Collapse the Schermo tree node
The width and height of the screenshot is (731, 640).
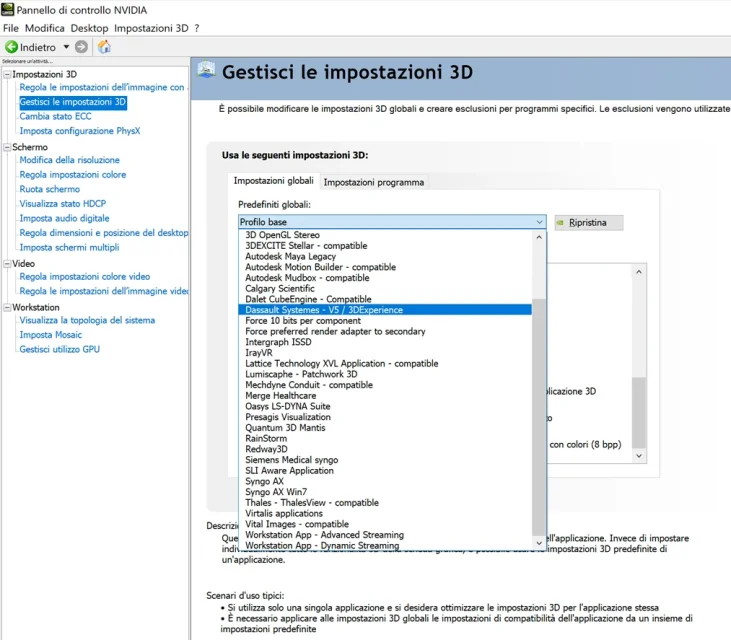7,147
